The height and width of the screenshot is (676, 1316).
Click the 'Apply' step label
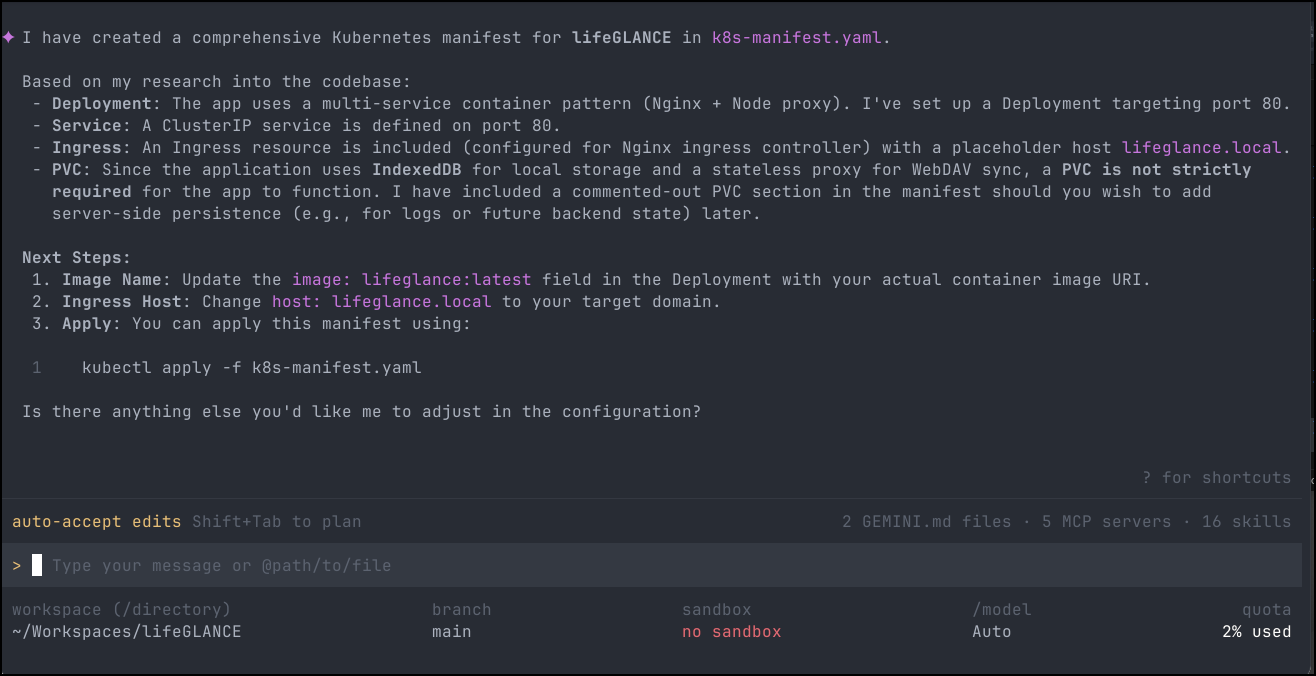pyautogui.click(x=87, y=324)
